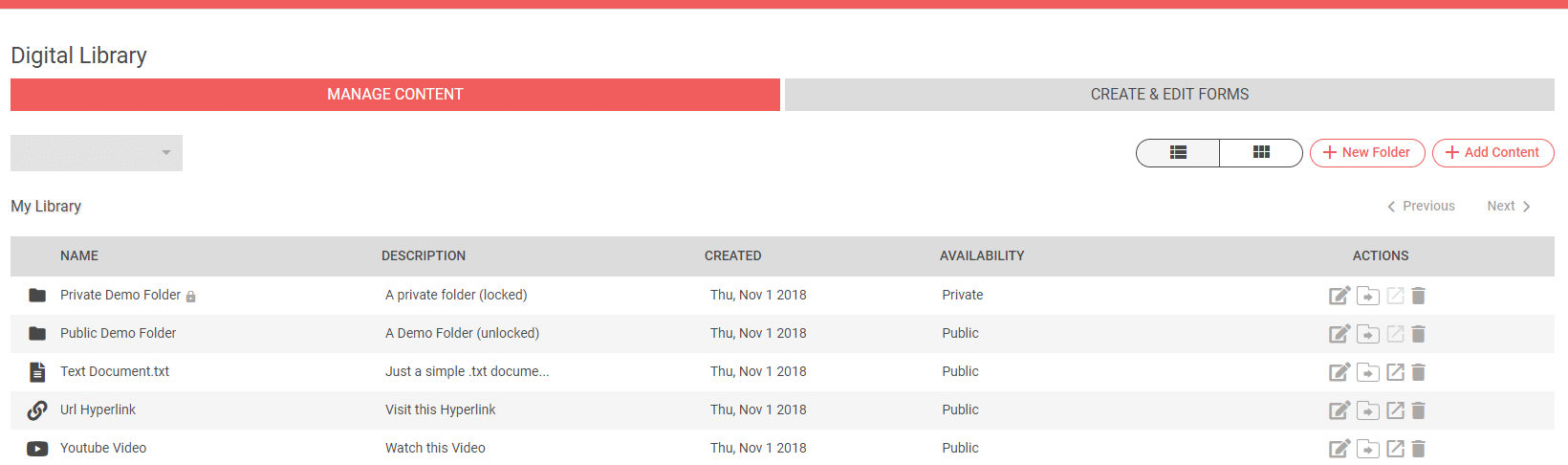
Task: Open Text Document.txt in a new window
Action: click(x=1396, y=372)
